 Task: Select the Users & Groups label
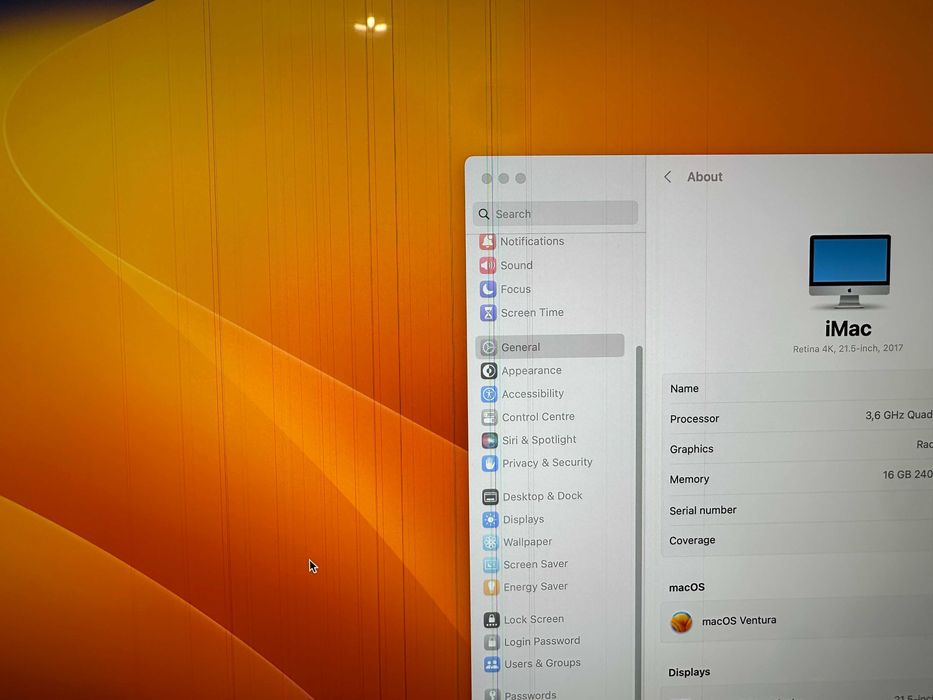(542, 663)
